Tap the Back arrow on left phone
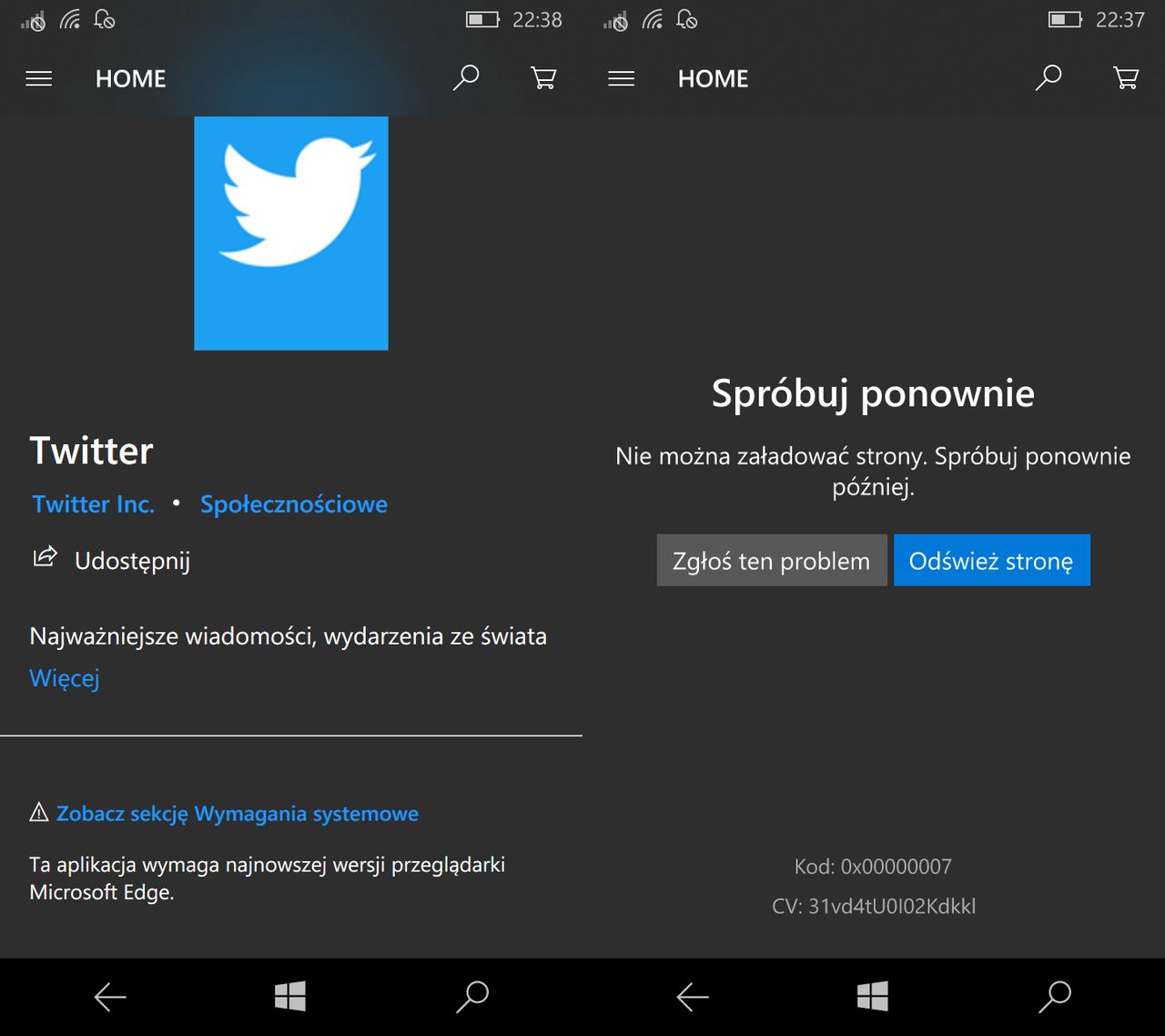The width and height of the screenshot is (1165, 1036). click(110, 998)
